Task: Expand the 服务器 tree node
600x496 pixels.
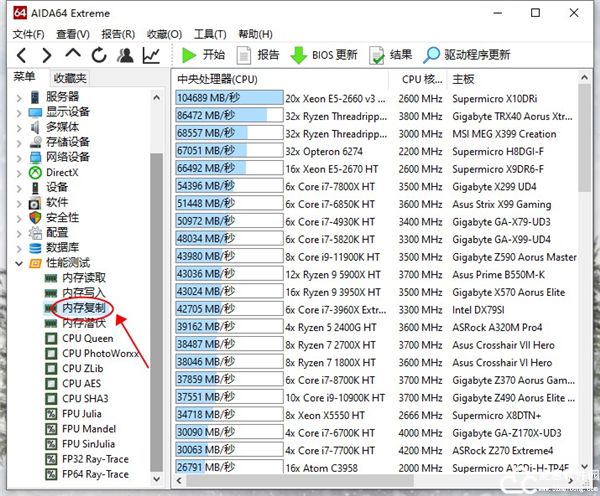Action: tap(19, 98)
